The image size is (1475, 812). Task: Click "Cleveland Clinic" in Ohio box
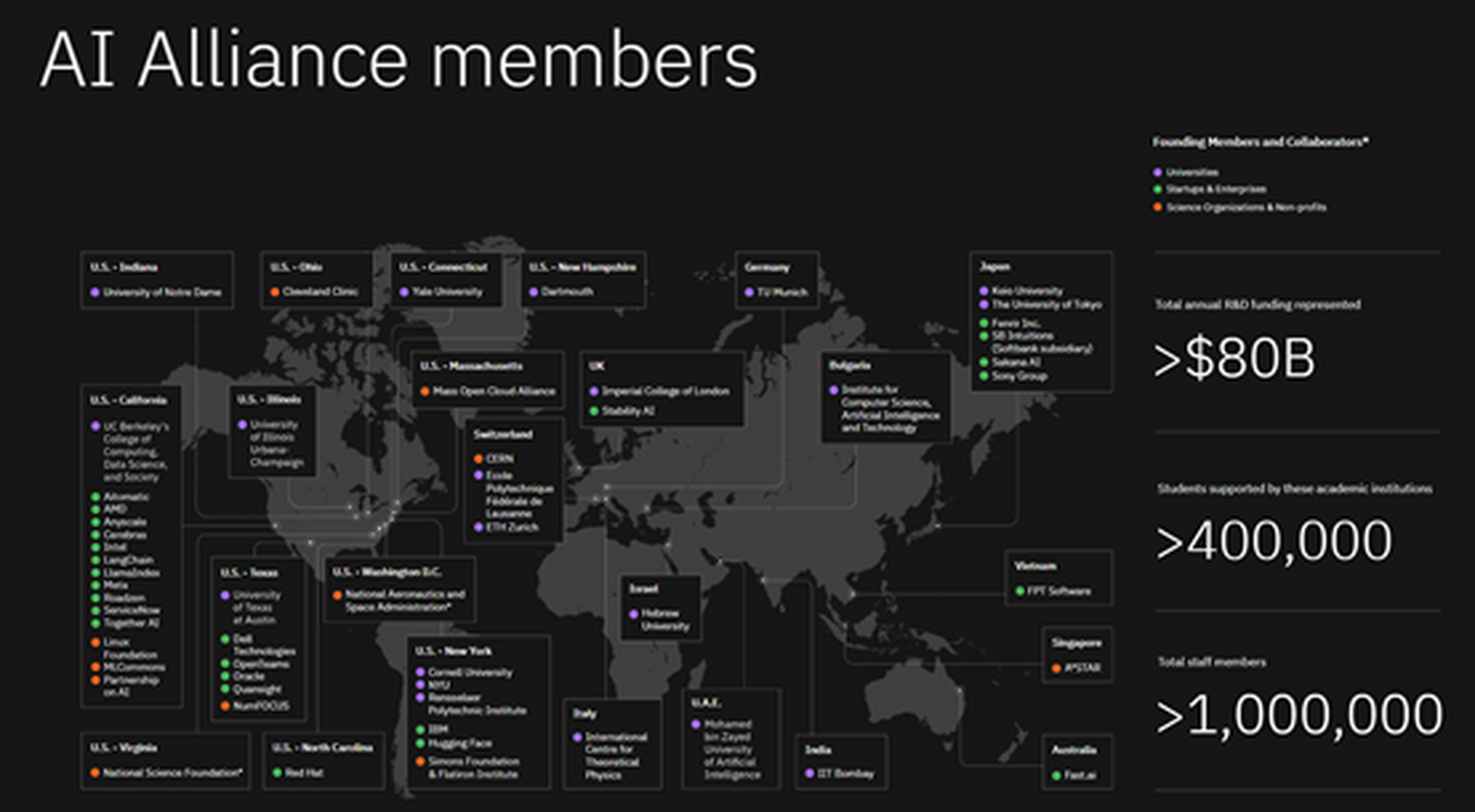click(x=320, y=292)
